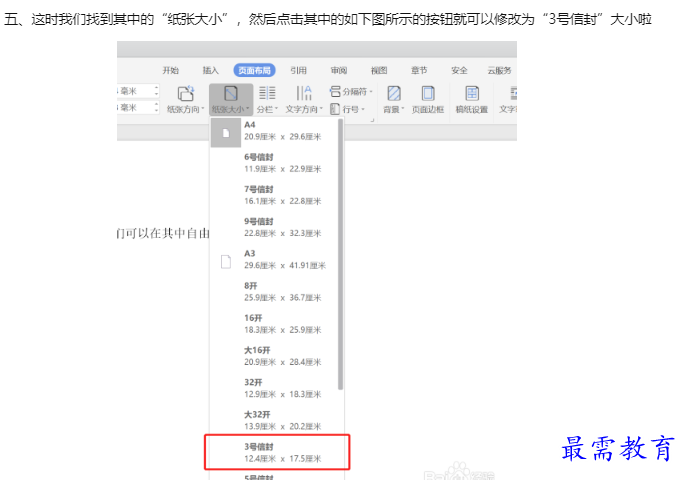Go to the 章节 tab

[x=419, y=70]
